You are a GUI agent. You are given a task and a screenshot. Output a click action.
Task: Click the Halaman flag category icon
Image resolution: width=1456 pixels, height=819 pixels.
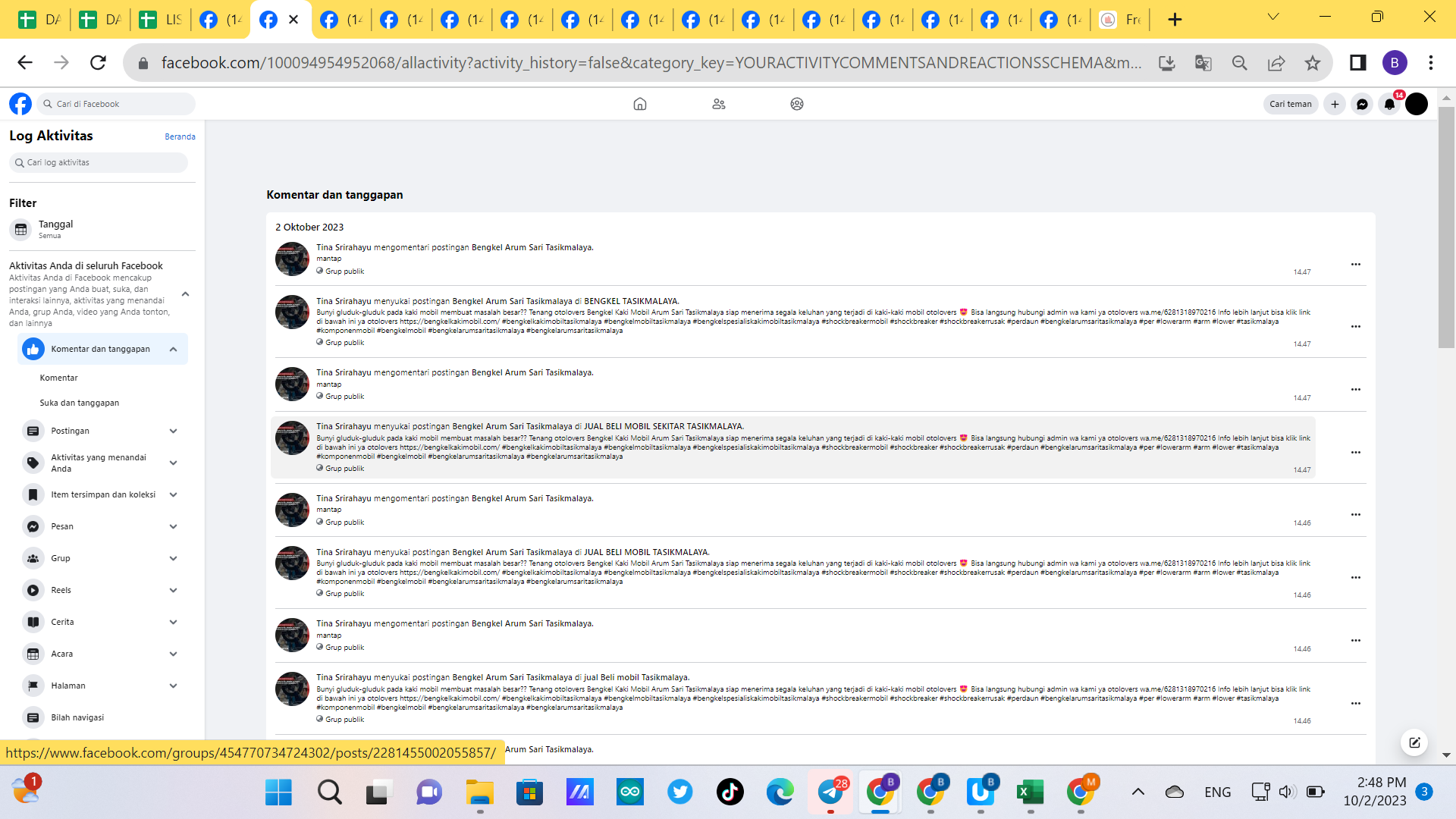pos(33,686)
